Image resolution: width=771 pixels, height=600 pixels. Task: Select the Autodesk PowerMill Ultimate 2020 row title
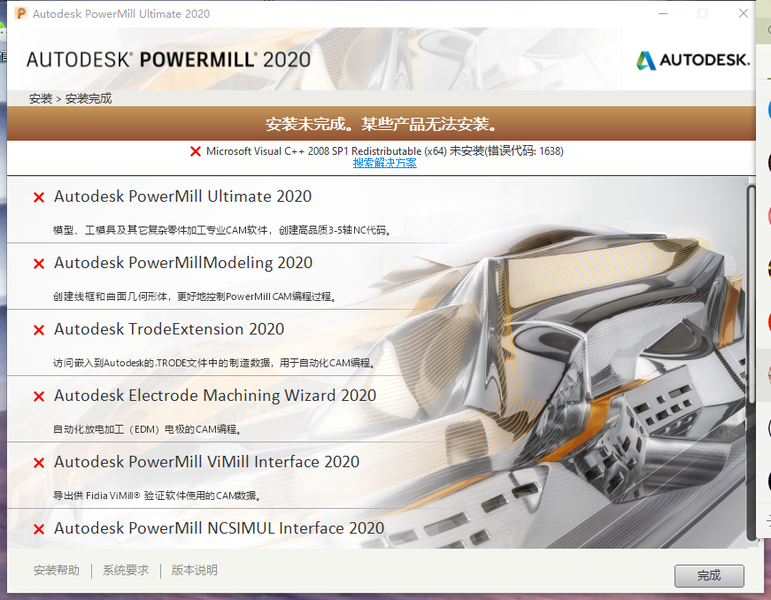click(x=183, y=197)
